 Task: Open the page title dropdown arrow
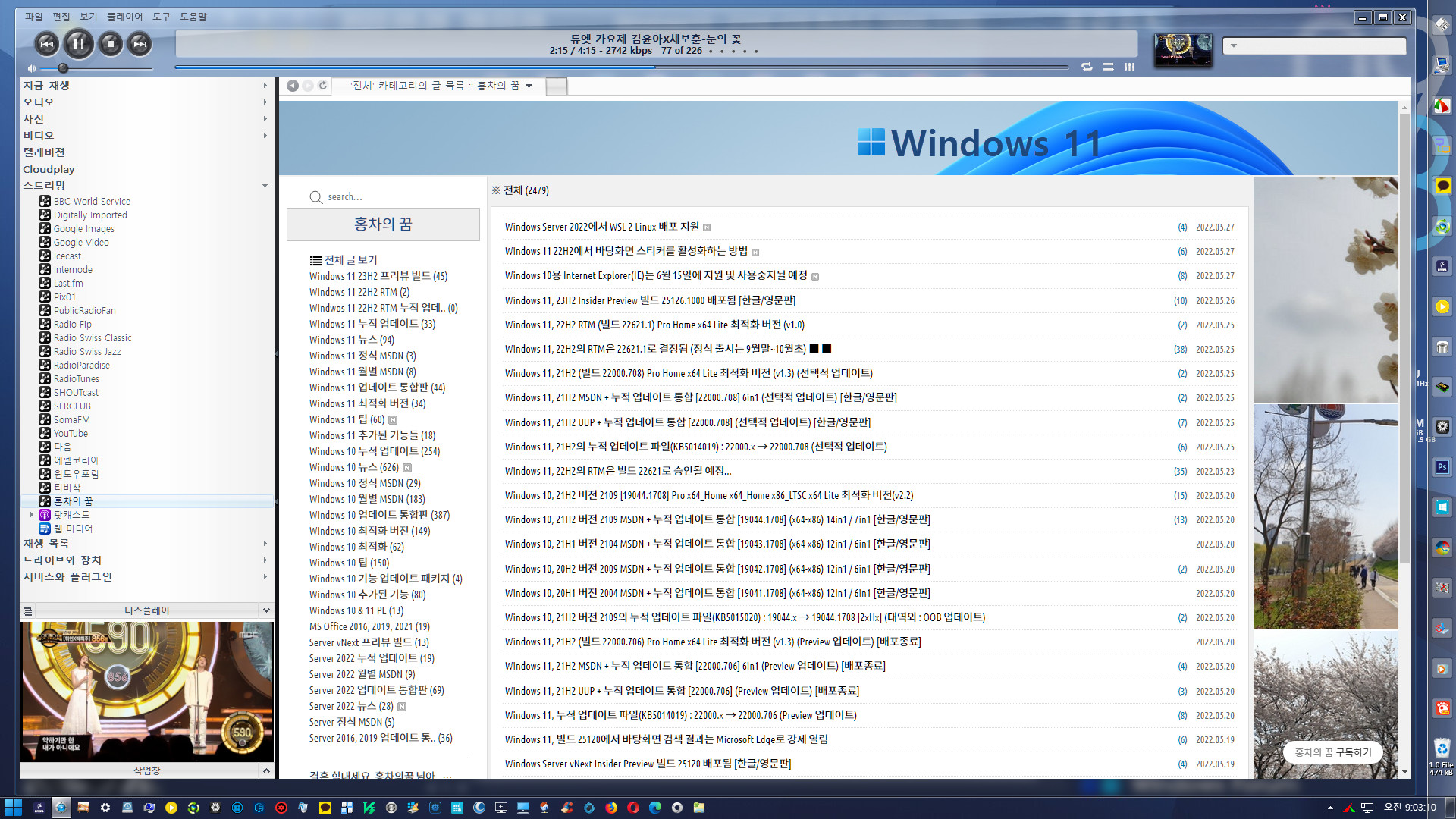click(x=529, y=86)
